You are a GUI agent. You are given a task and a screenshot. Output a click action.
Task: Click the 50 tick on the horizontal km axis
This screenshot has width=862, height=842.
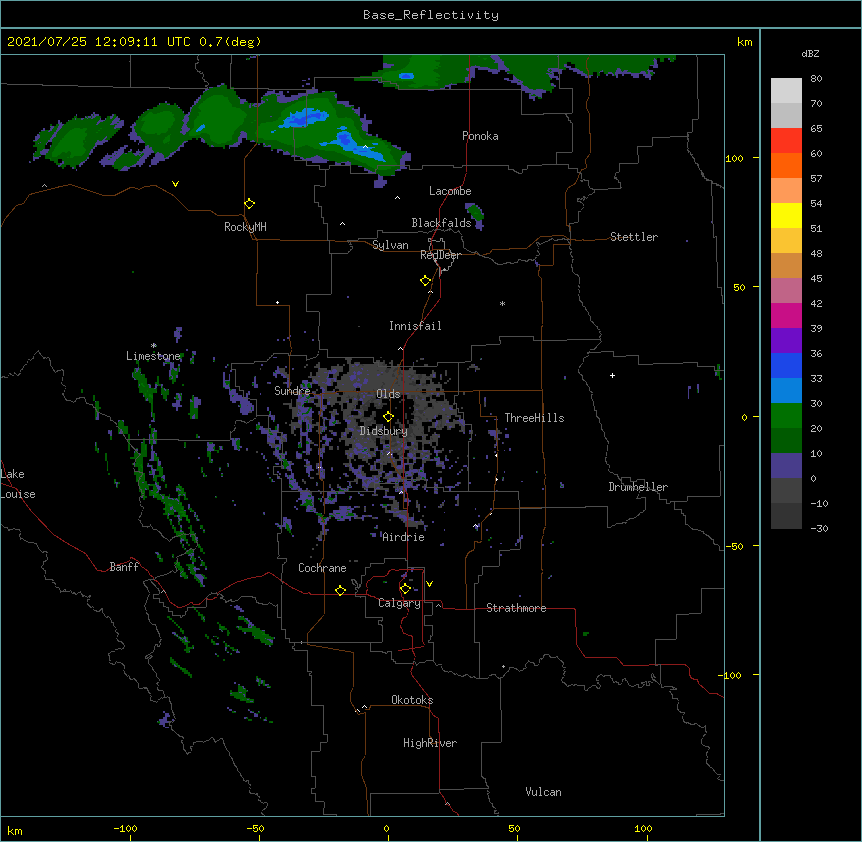click(x=514, y=828)
